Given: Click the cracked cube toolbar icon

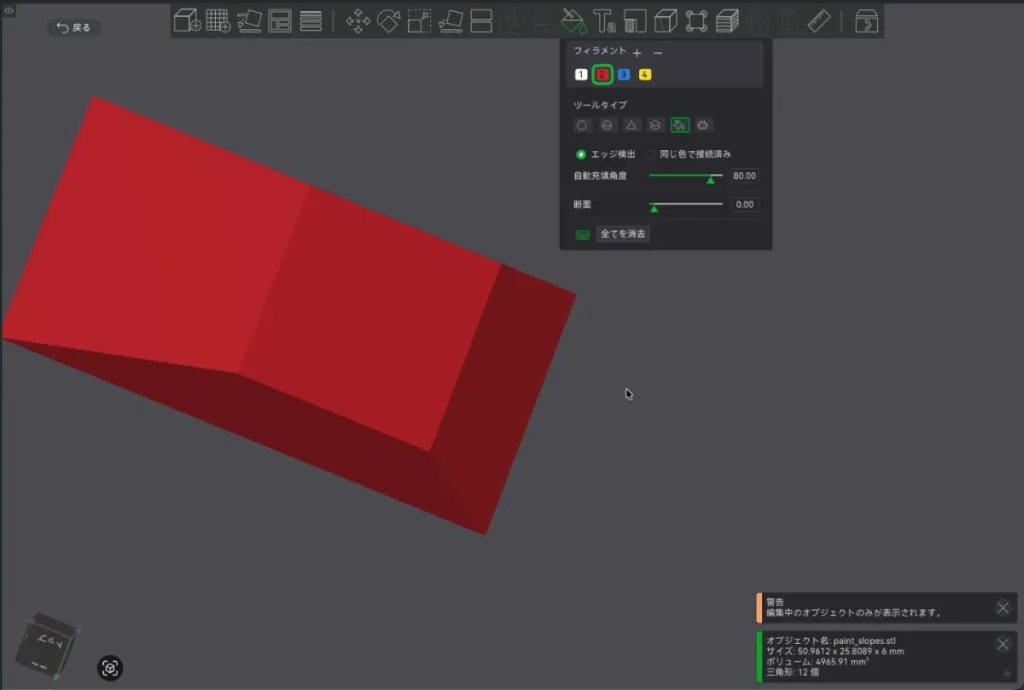Looking at the screenshot, I should (665, 21).
